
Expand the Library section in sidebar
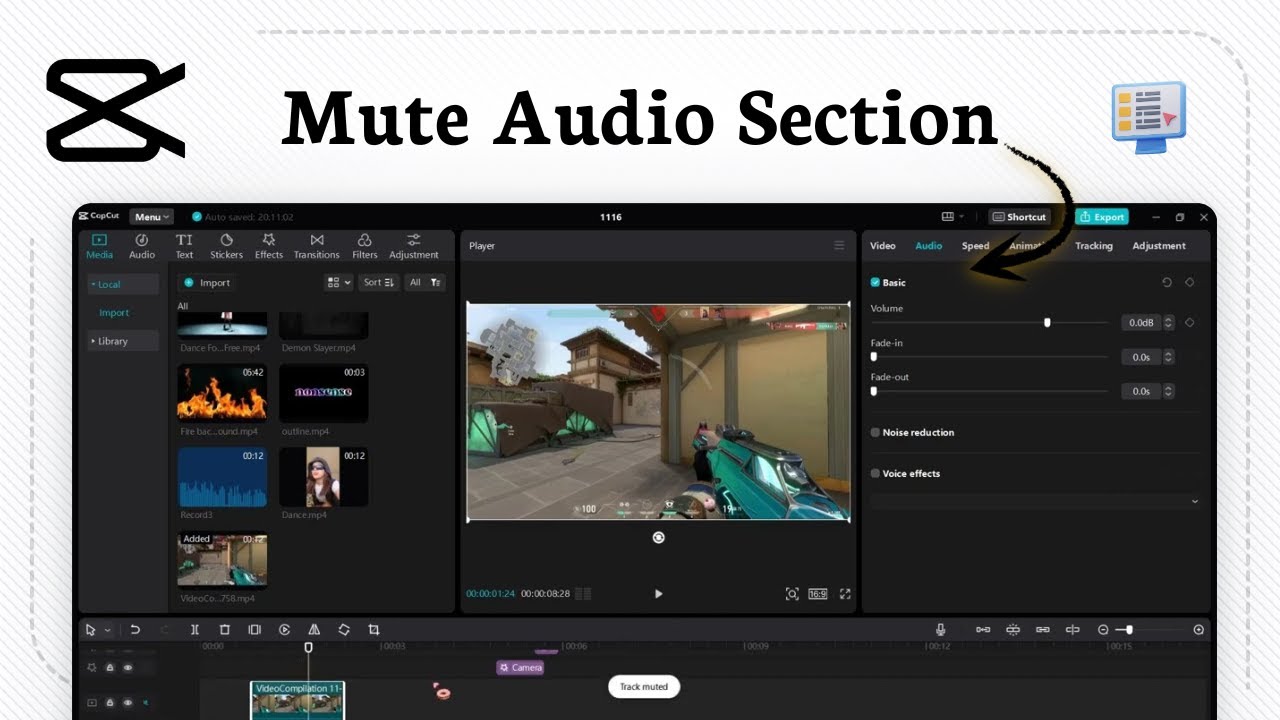[123, 341]
